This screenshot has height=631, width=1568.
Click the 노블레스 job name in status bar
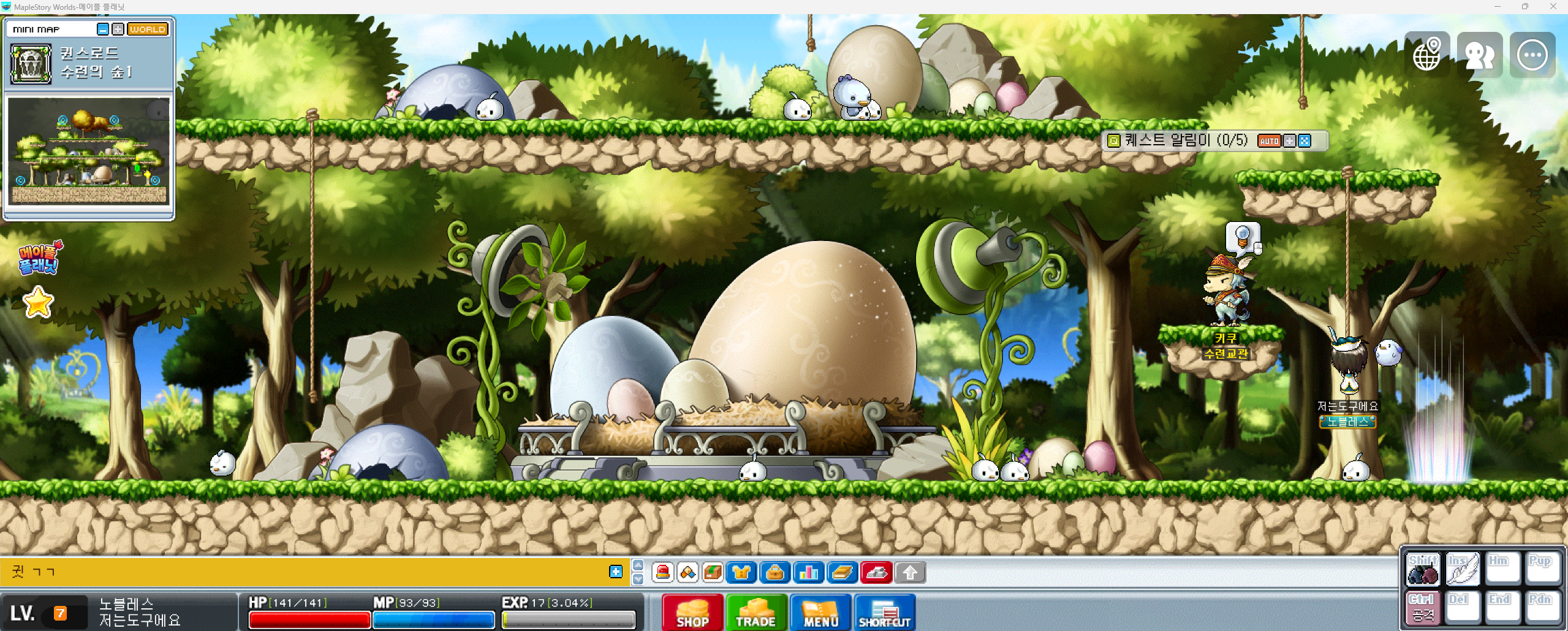[126, 604]
